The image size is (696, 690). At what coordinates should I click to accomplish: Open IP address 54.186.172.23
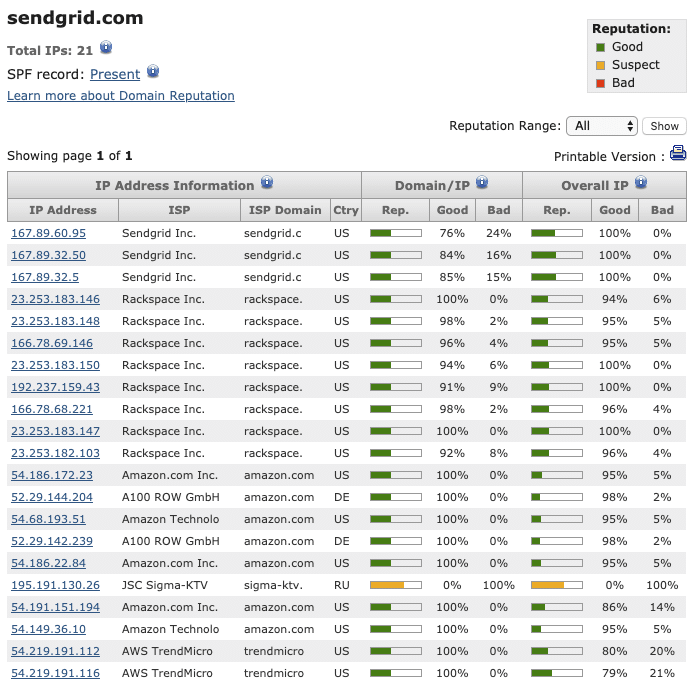tap(52, 475)
